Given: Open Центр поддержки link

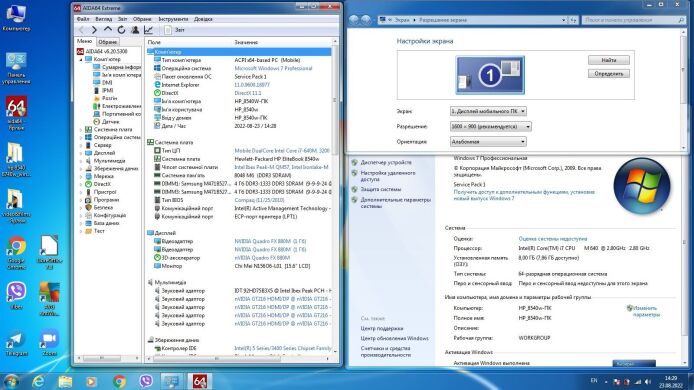Looking at the screenshot, I should (382, 328).
